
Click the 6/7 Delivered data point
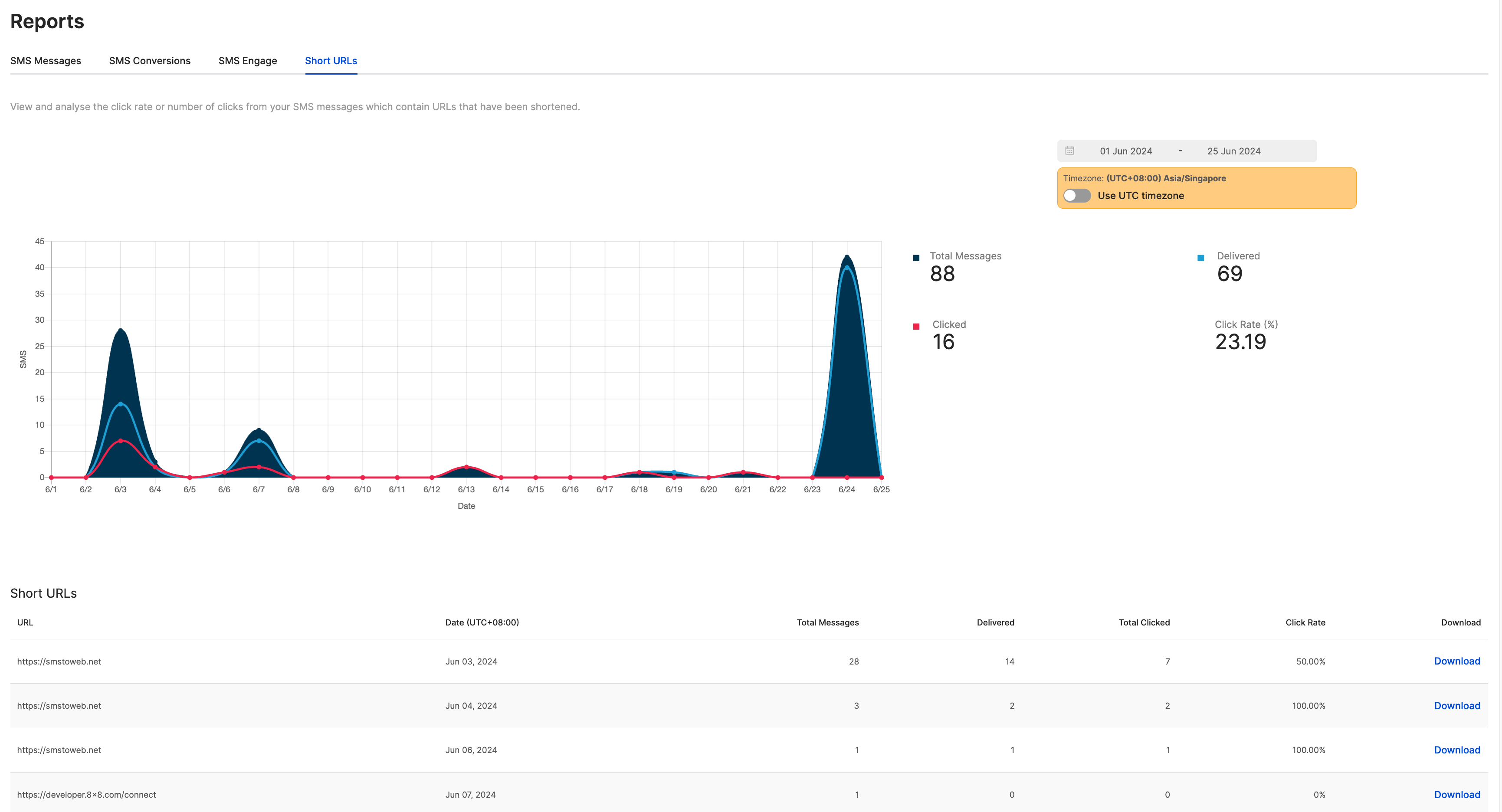pyautogui.click(x=259, y=441)
